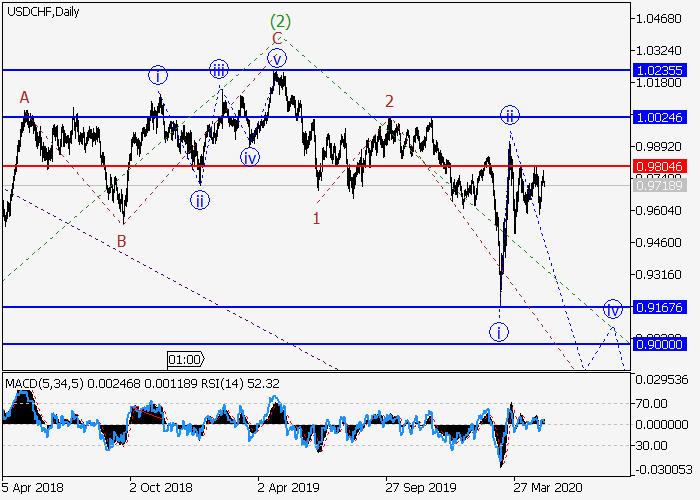This screenshot has height=500, width=700.
Task: Select the circled wave v marker
Action: [277, 57]
